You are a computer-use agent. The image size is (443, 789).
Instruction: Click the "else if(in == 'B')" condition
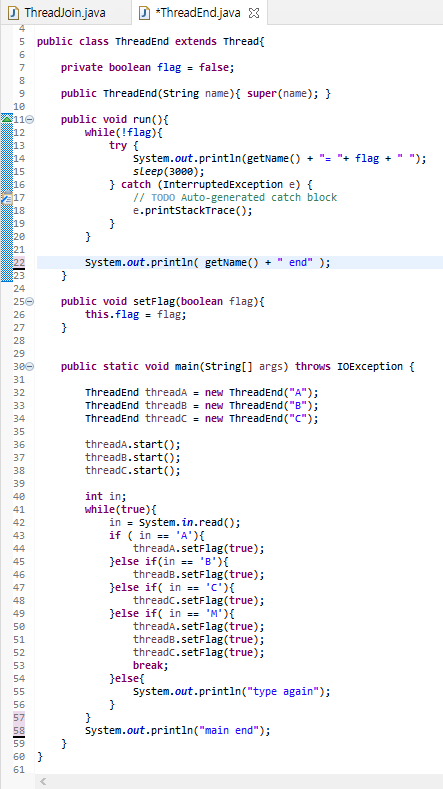click(169, 562)
